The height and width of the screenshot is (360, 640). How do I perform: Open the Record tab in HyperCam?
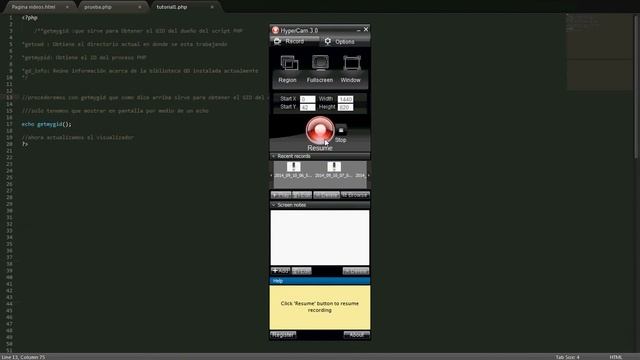[x=294, y=41]
